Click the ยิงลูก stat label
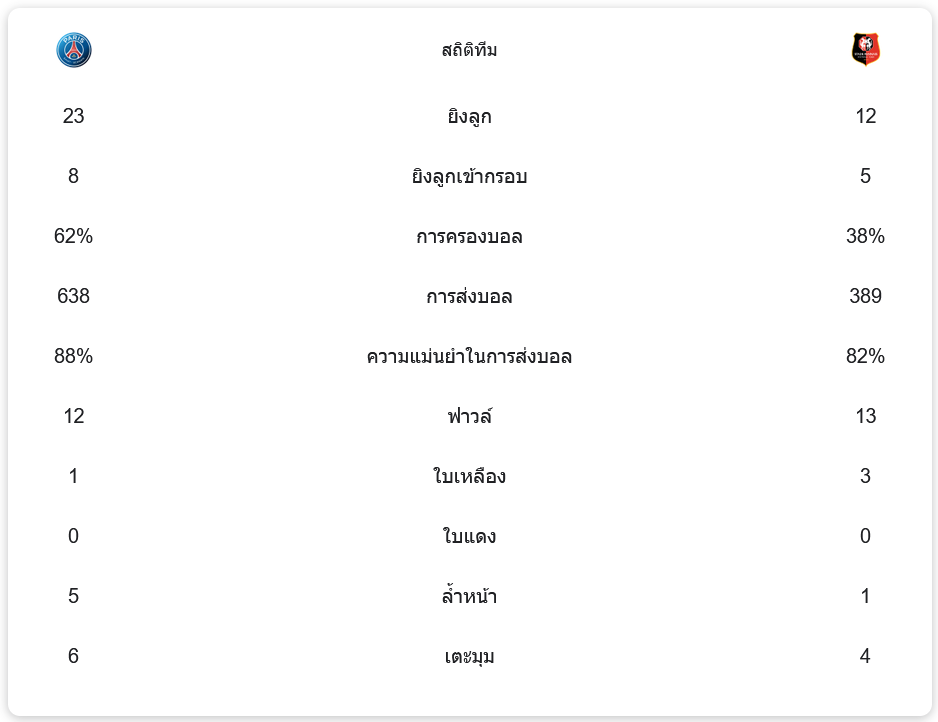This screenshot has width=938, height=722. (x=469, y=117)
